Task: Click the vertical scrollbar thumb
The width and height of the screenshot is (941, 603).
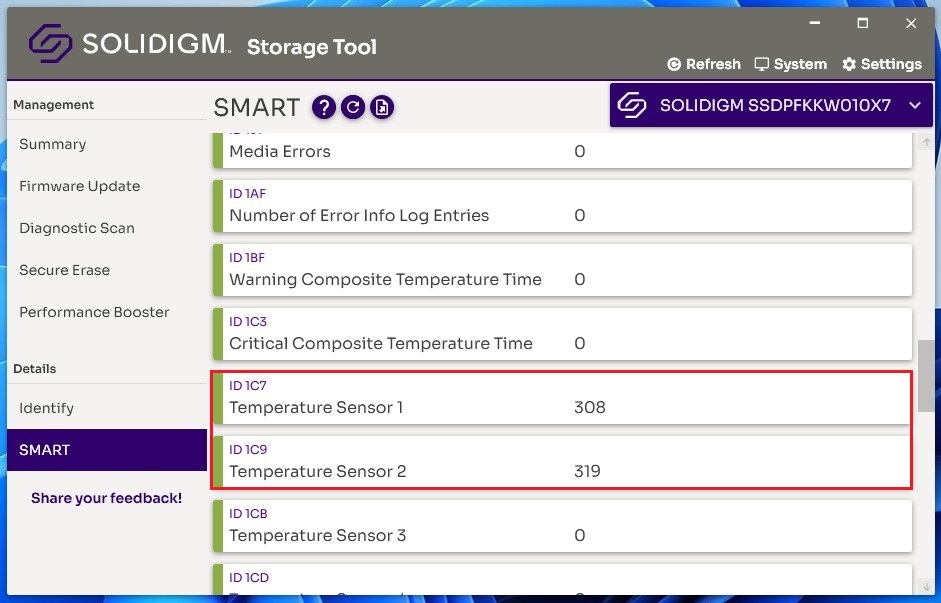Action: pyautogui.click(x=926, y=376)
